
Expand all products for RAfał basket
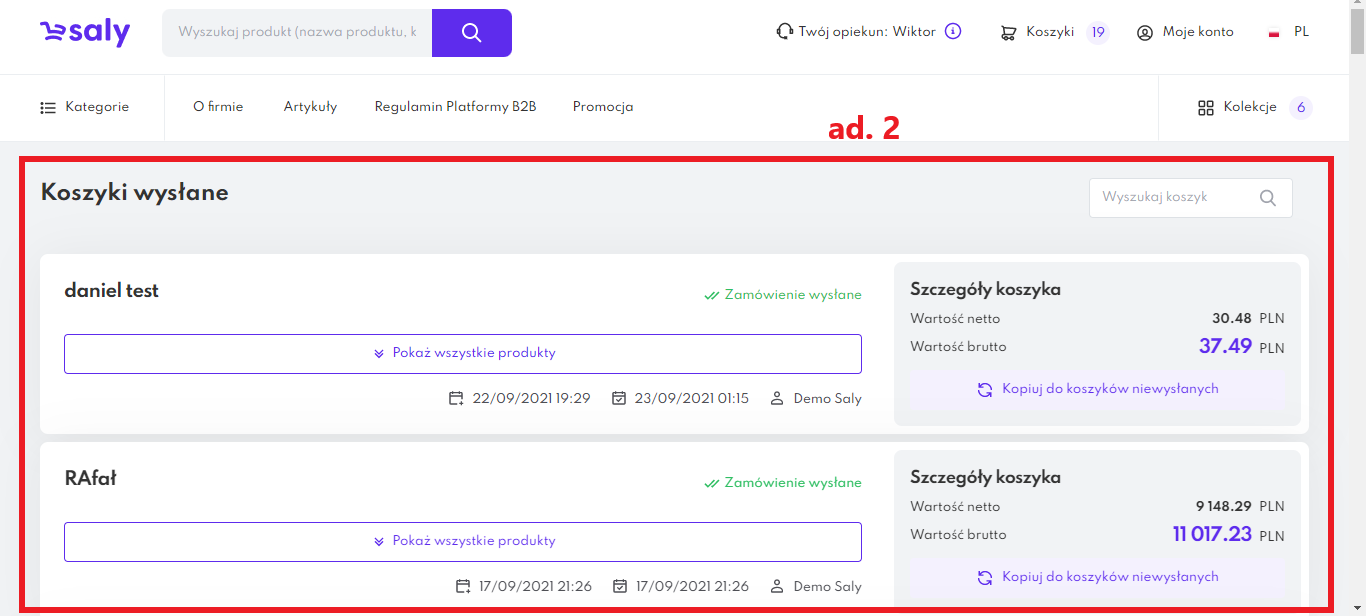tap(463, 542)
